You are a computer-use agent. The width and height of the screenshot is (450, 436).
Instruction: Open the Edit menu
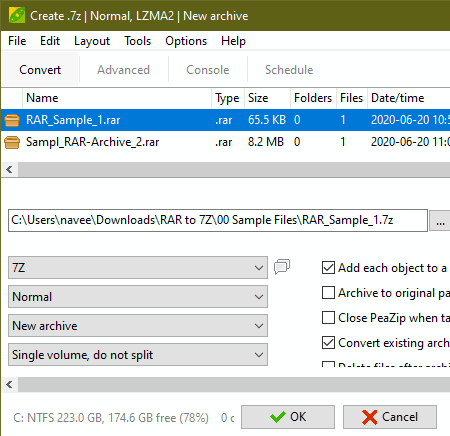click(x=50, y=41)
